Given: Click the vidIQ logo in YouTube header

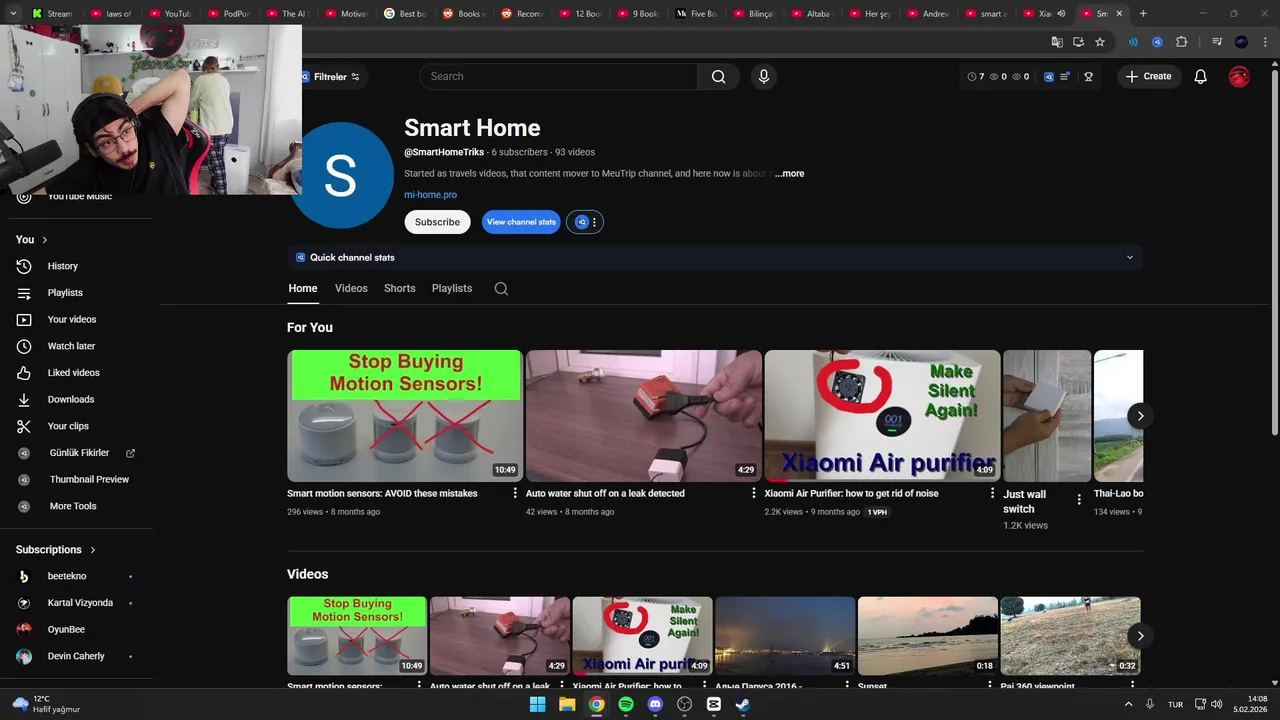Looking at the screenshot, I should pyautogui.click(x=1049, y=76).
